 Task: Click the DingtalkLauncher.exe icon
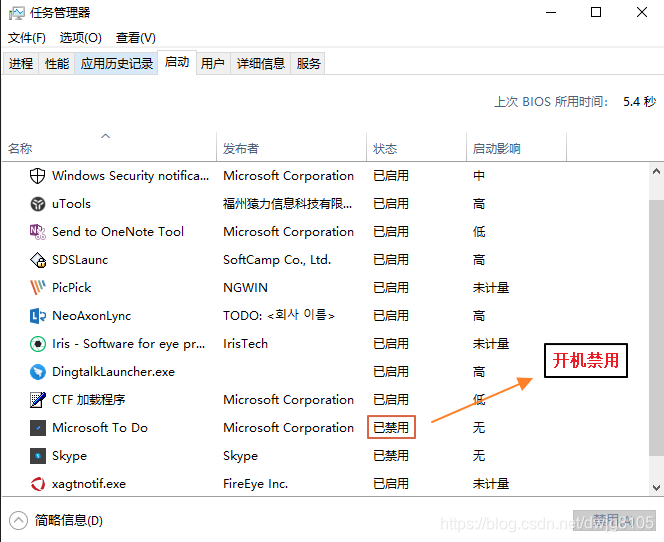point(37,372)
